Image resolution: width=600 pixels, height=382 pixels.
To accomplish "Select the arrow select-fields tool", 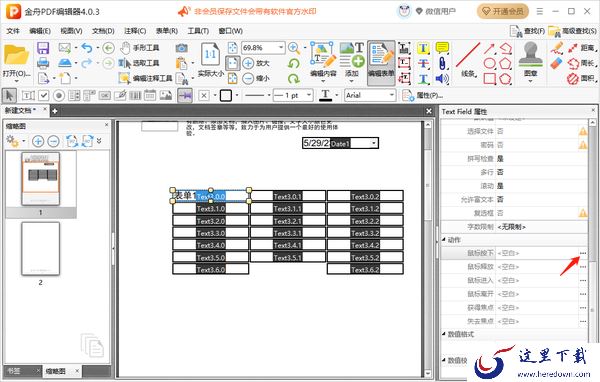I will click(x=10, y=95).
